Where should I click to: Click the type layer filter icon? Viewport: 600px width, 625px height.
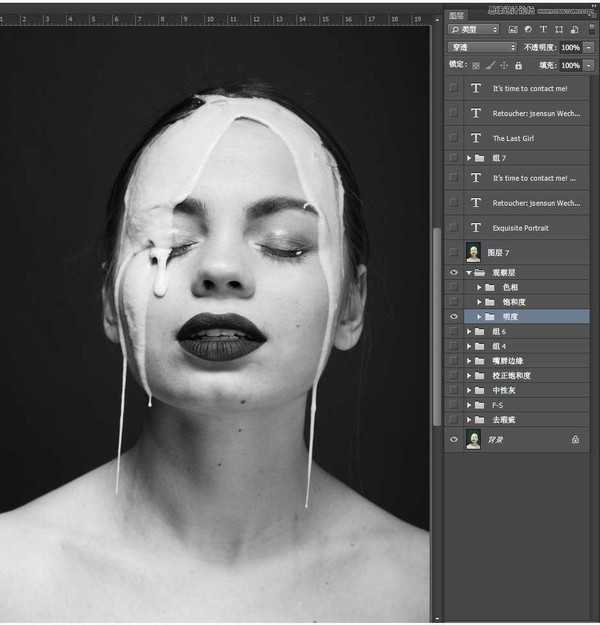tap(543, 30)
